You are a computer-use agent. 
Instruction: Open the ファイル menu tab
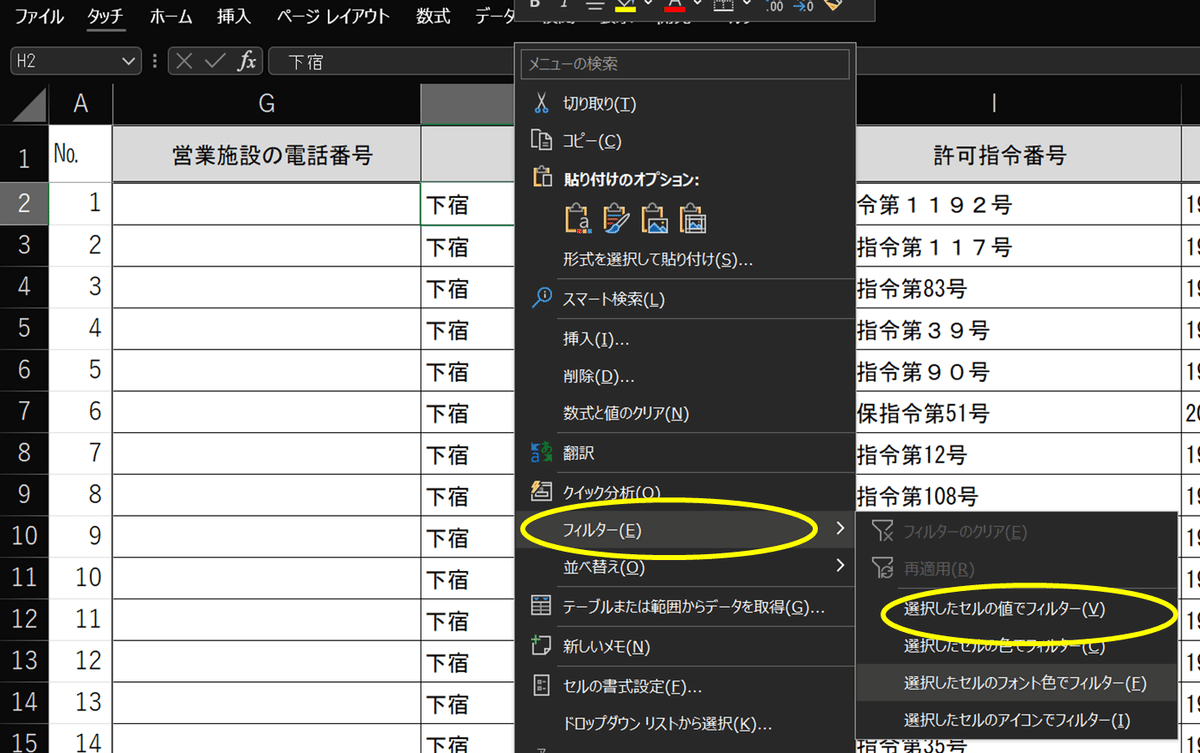[39, 16]
